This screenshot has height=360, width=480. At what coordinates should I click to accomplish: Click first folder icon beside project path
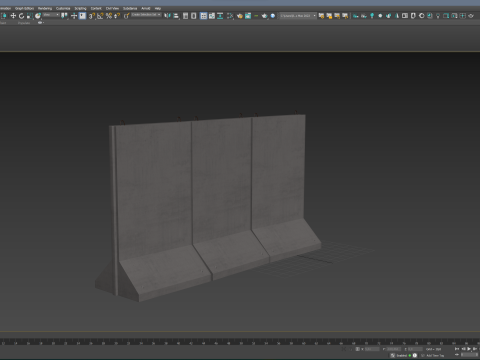click(321, 16)
